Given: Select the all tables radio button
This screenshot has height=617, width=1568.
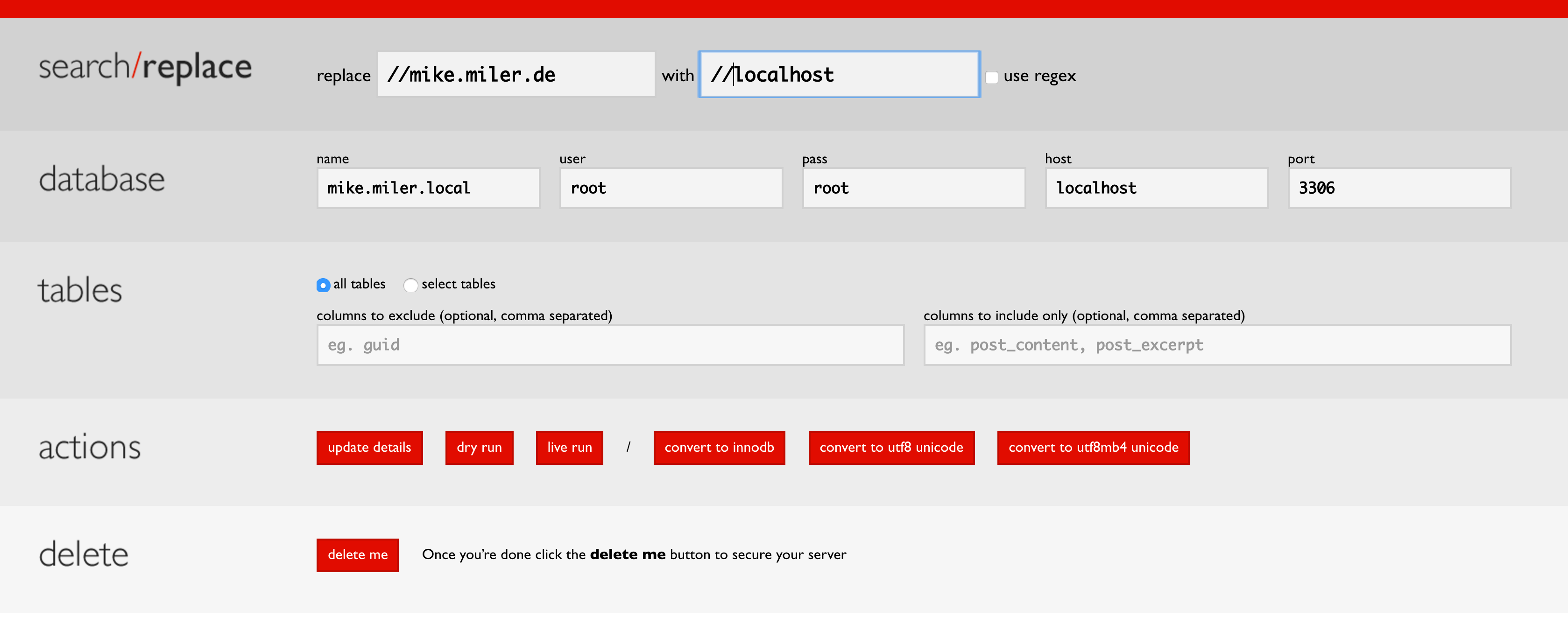Looking at the screenshot, I should click(323, 285).
